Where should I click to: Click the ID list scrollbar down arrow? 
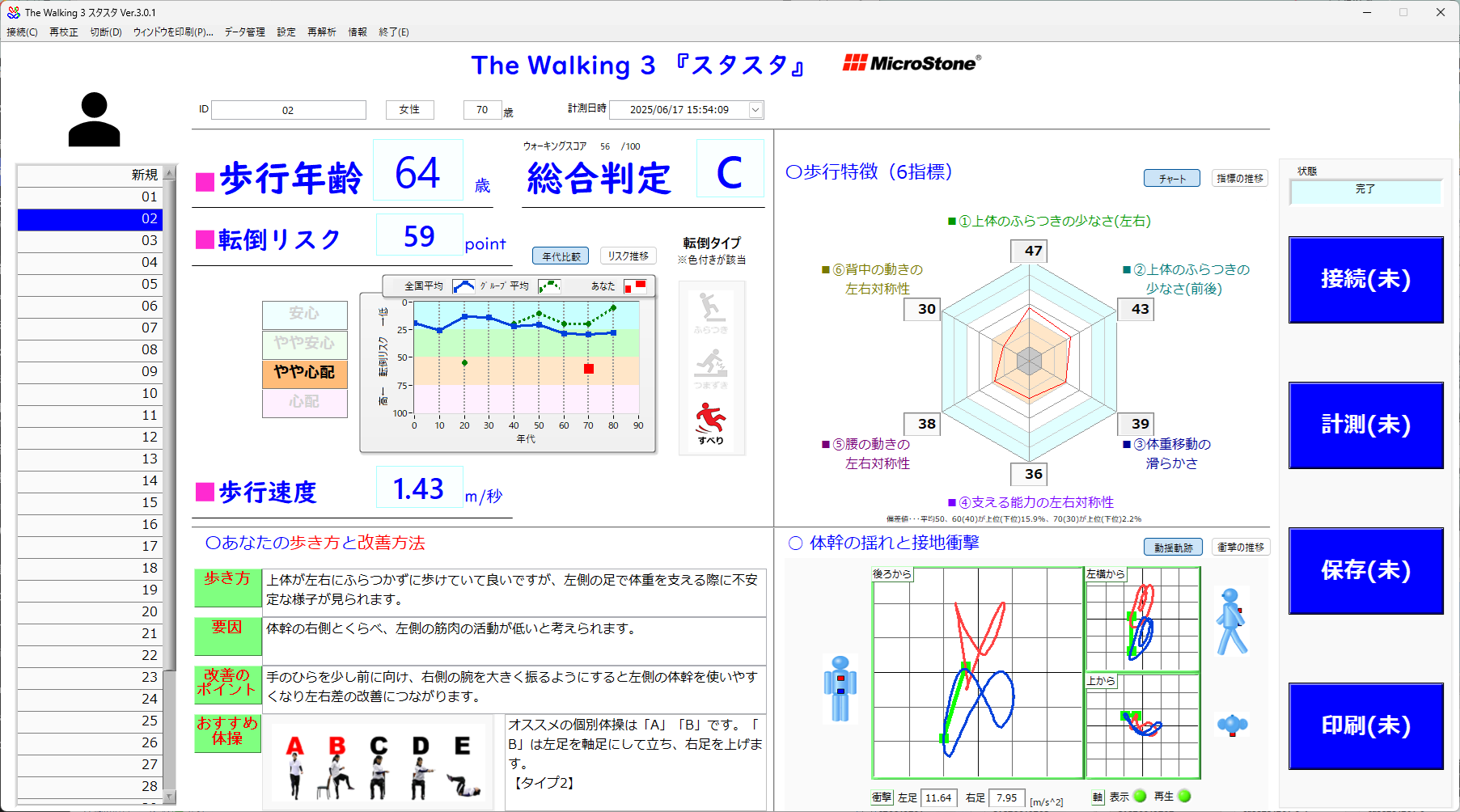[x=169, y=797]
